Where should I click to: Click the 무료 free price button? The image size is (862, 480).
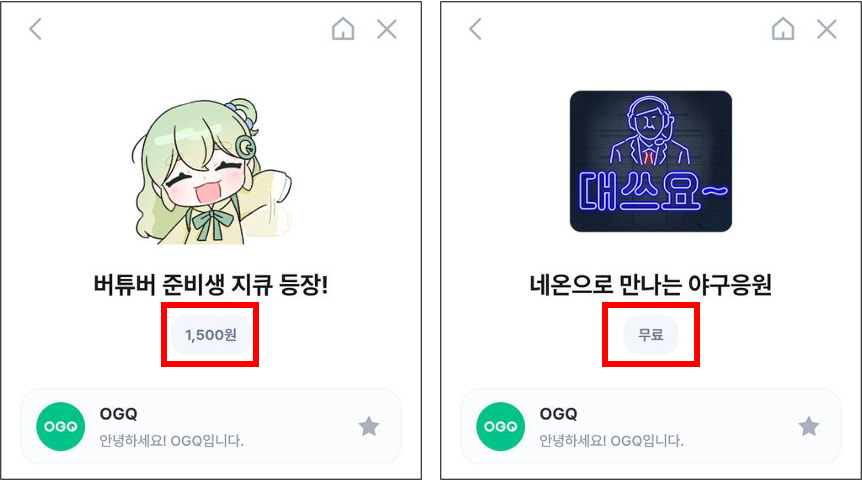tap(651, 335)
